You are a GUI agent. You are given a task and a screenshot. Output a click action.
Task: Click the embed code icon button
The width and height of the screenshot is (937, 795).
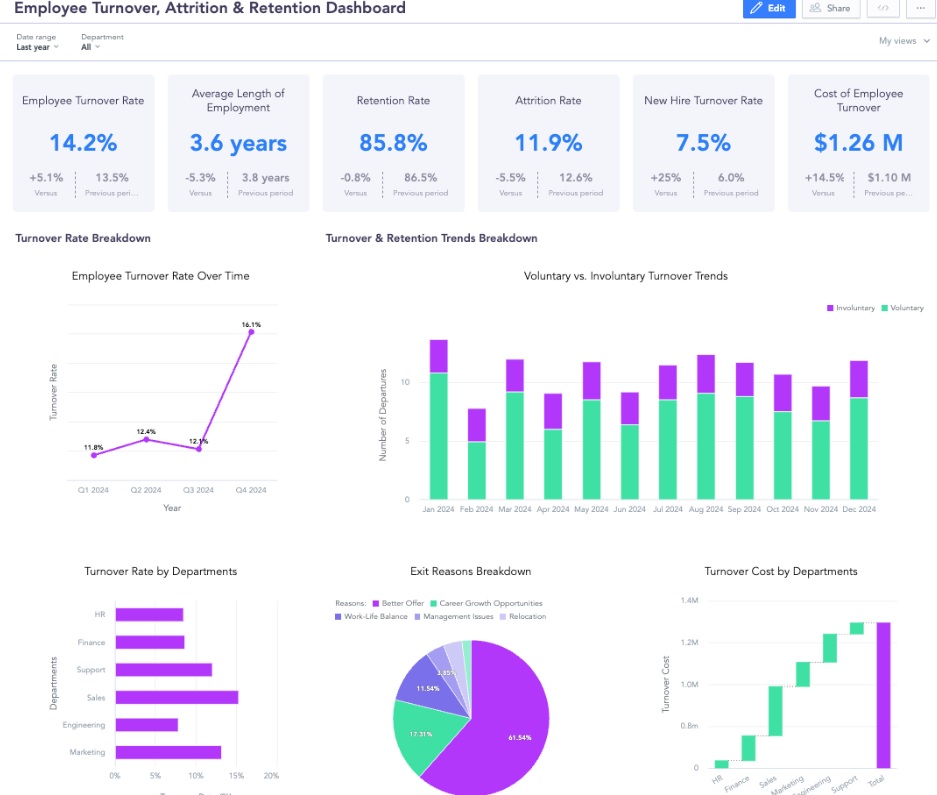click(882, 8)
